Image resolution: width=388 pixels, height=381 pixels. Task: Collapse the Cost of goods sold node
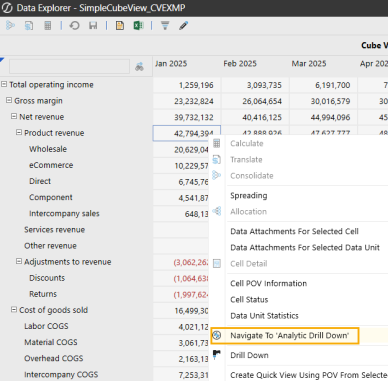[14, 309]
